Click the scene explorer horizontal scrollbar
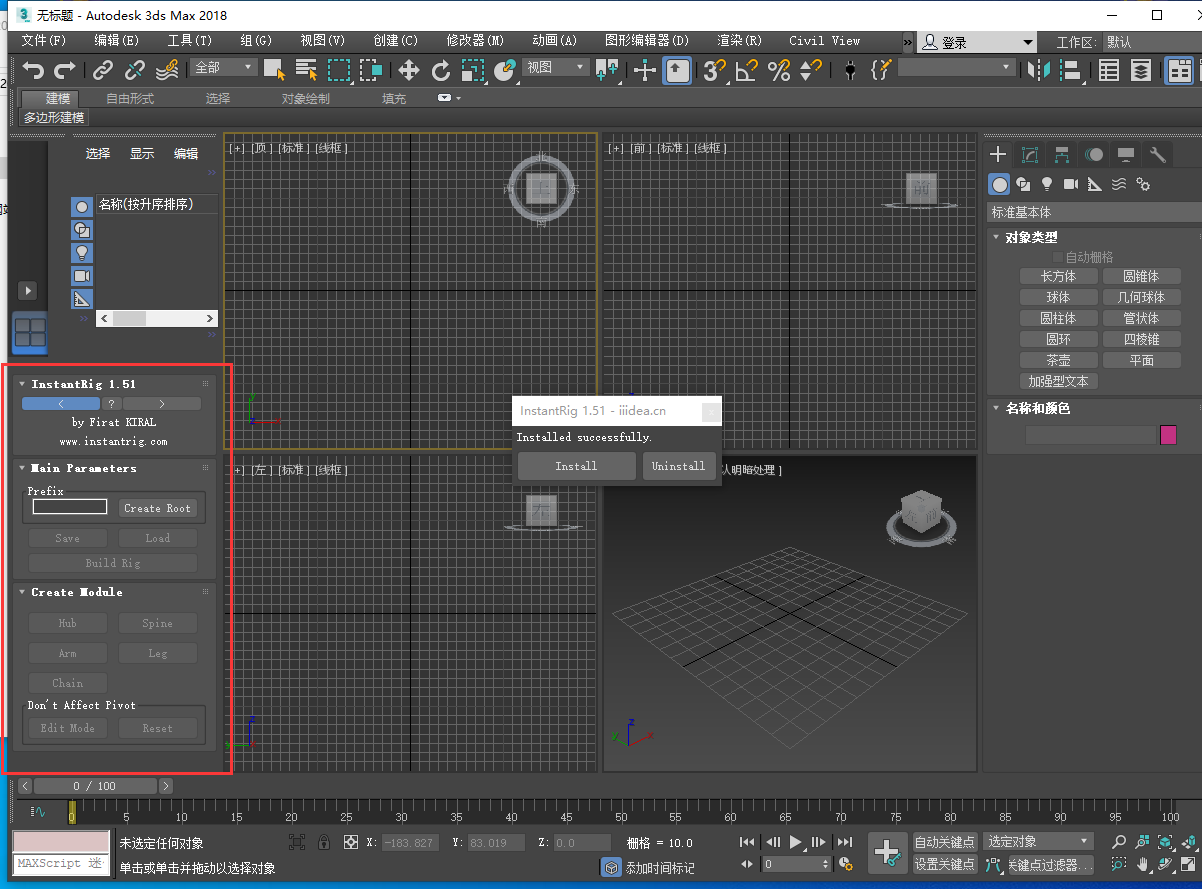Viewport: 1202px width, 889px height. (156, 318)
